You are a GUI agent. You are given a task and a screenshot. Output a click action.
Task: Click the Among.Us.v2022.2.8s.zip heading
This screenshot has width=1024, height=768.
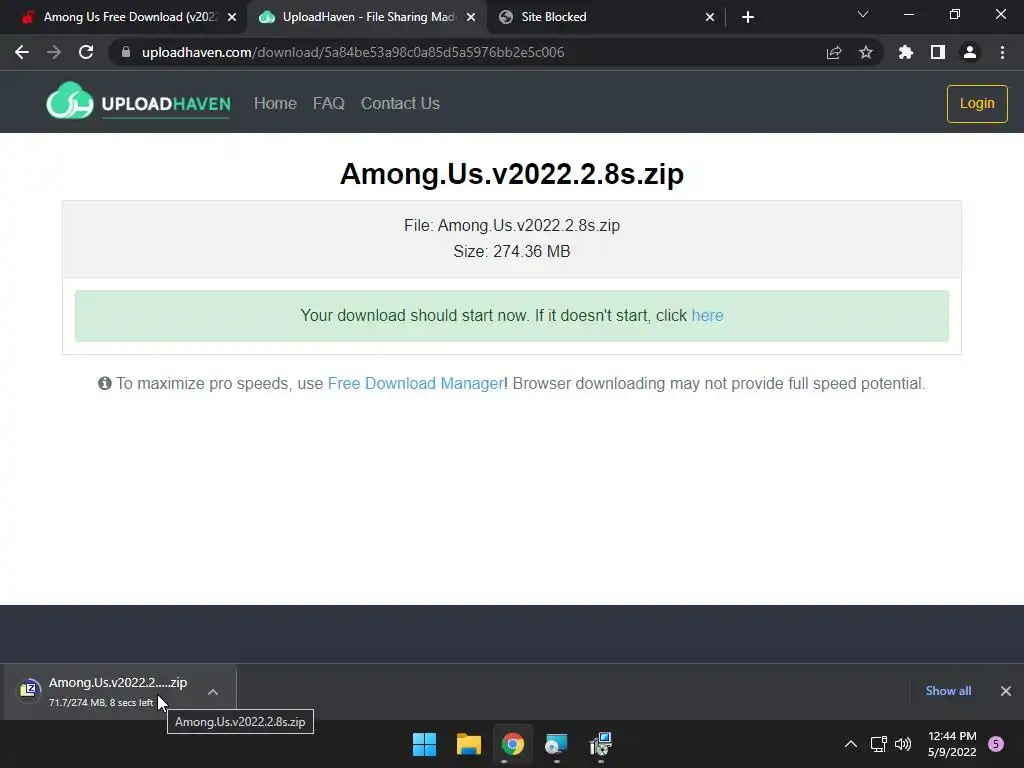512,174
